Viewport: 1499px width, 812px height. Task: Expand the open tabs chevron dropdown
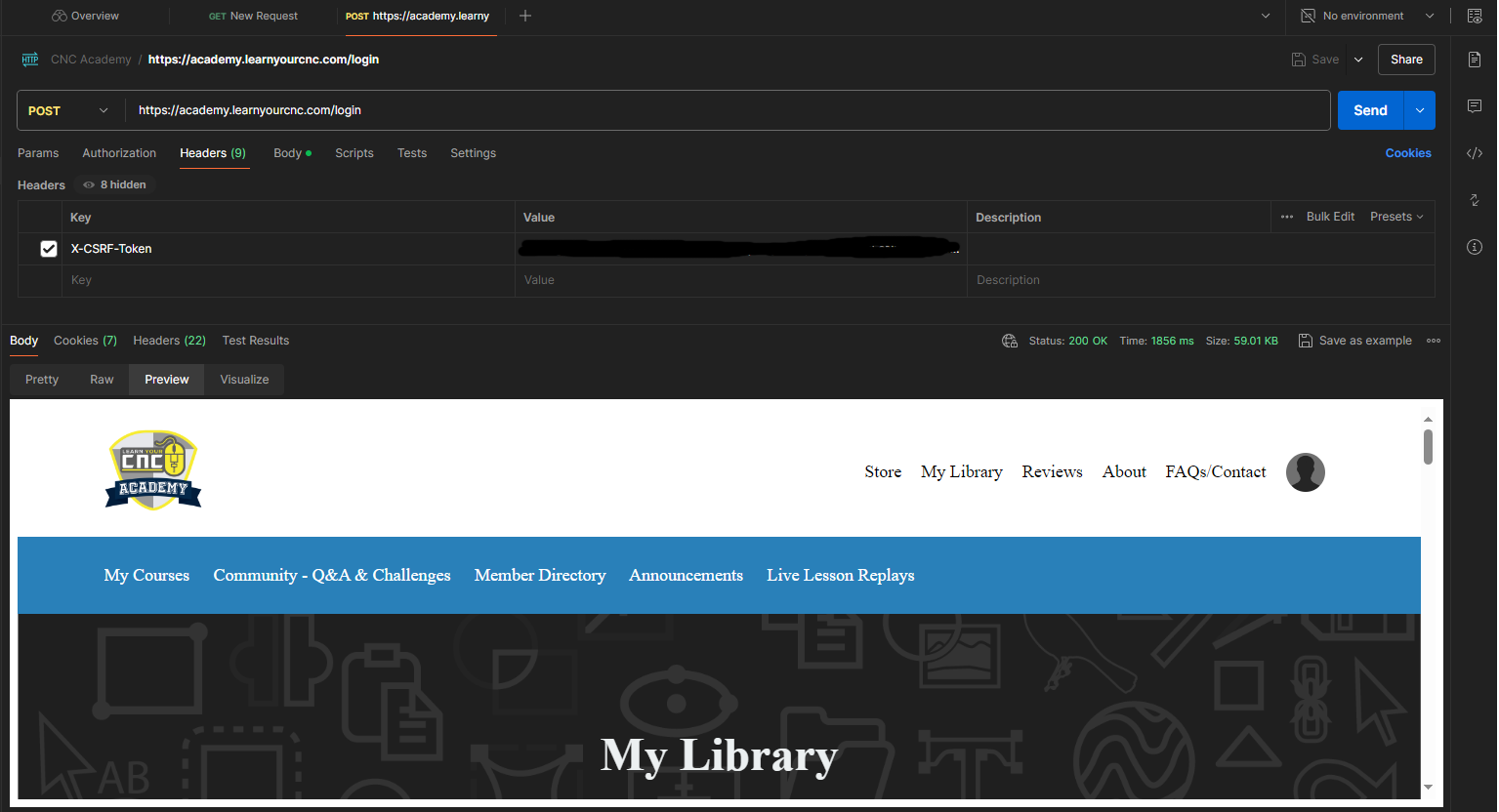click(1266, 16)
